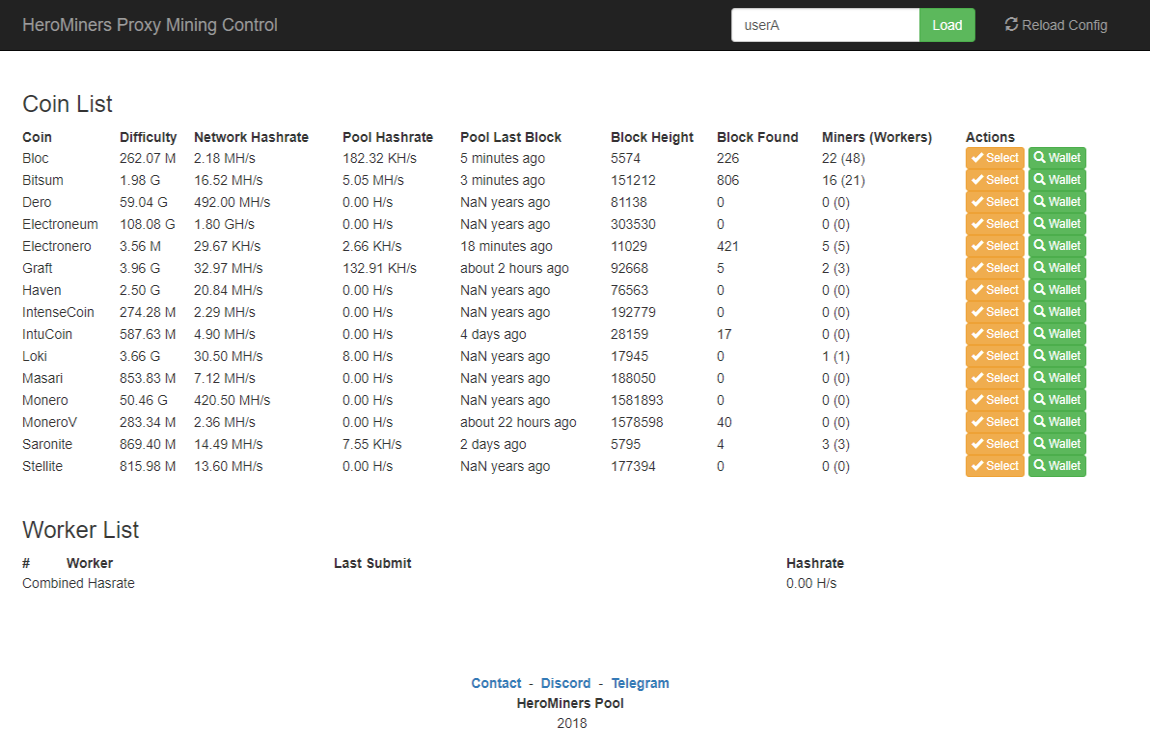
Task: Open Wallet for Monero
Action: [x=1057, y=400]
